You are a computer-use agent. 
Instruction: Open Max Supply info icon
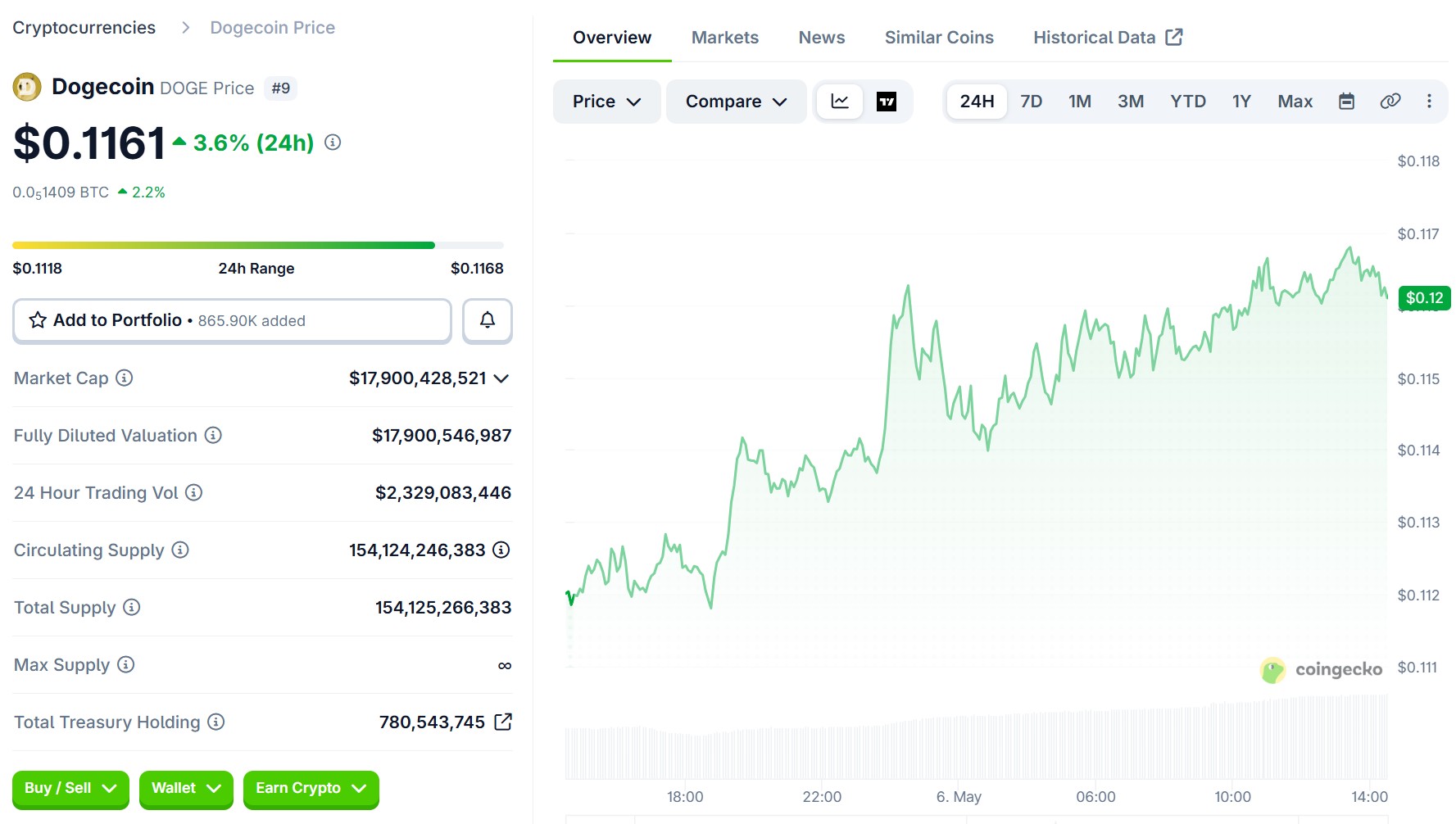[x=126, y=664]
